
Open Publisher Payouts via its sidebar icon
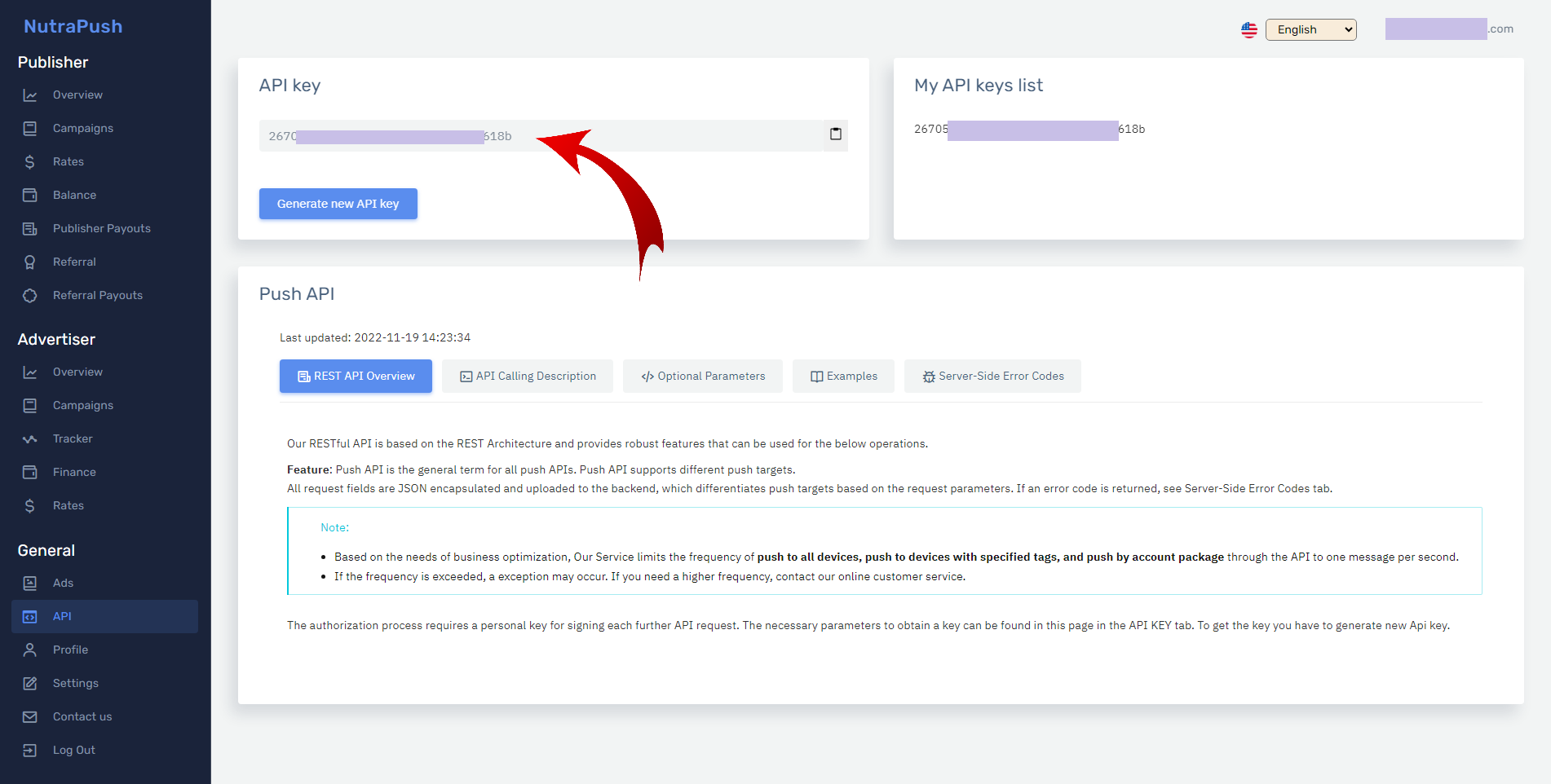pyautogui.click(x=30, y=228)
